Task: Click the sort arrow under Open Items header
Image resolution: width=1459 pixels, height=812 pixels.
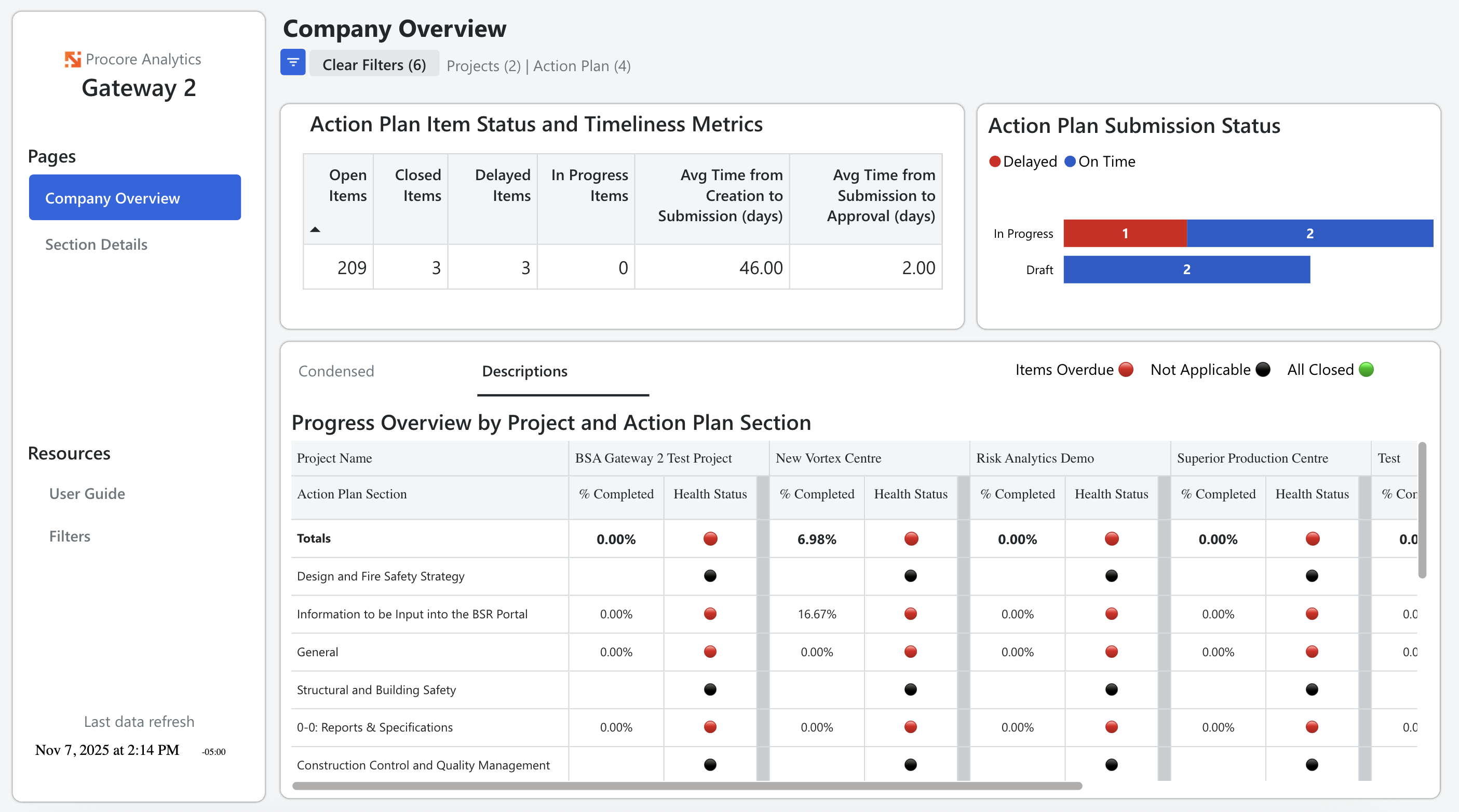Action: [315, 229]
